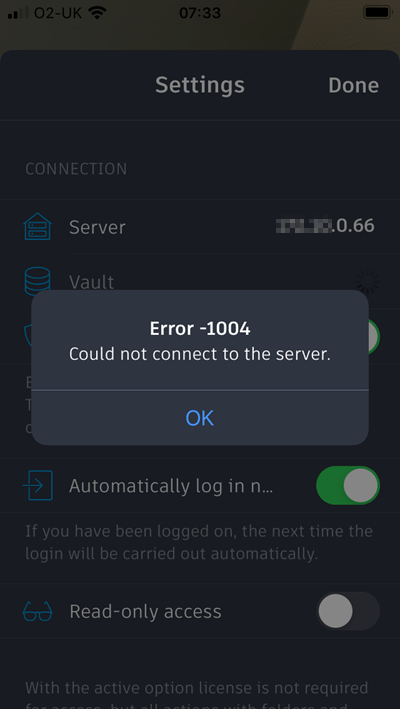400x709 pixels.
Task: Open the Vault selection row
Action: click(x=200, y=281)
